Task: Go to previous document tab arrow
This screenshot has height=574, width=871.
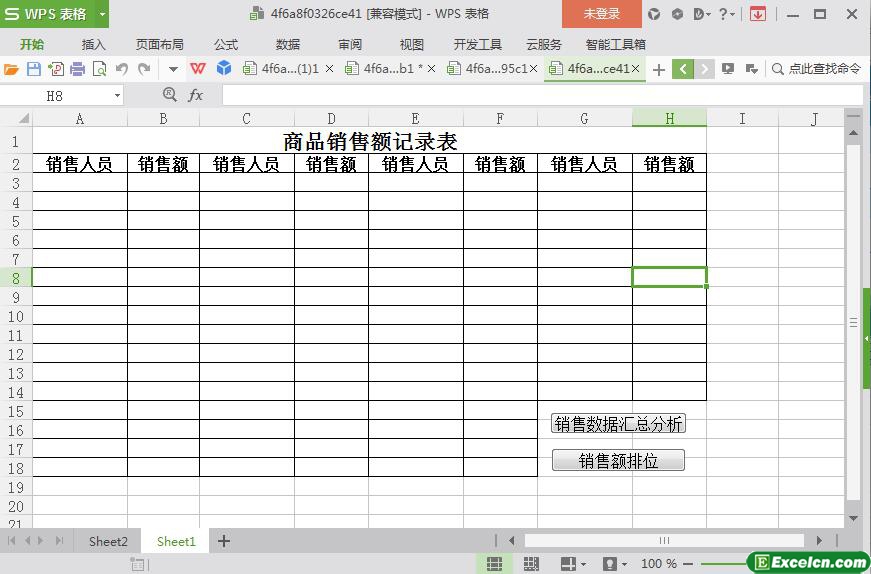Action: pyautogui.click(x=683, y=69)
